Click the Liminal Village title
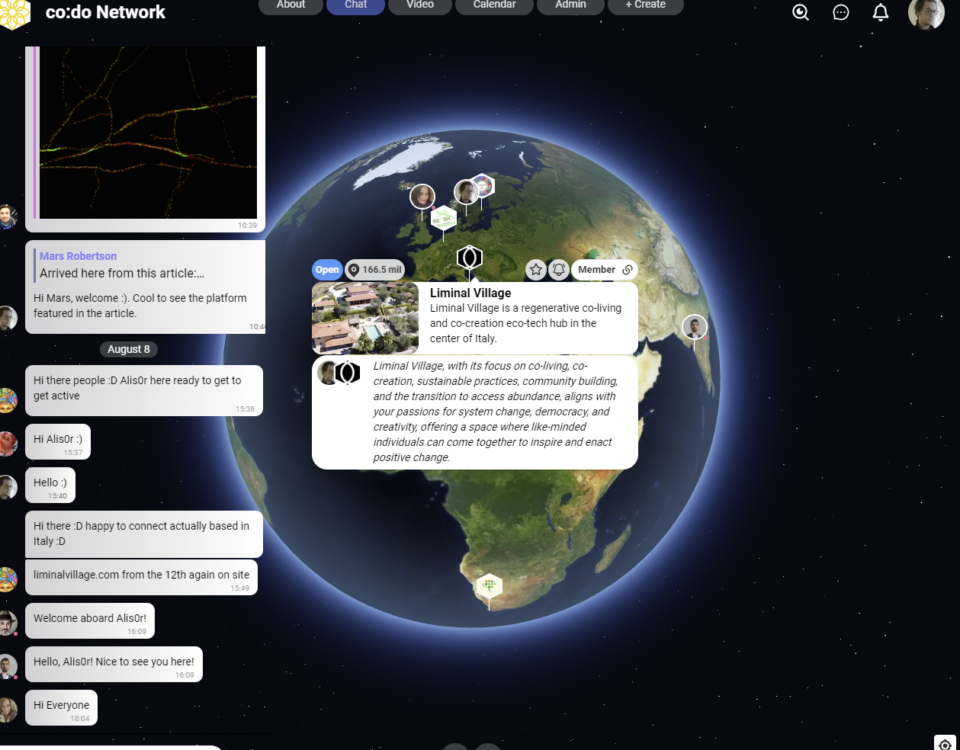The image size is (960, 750). pyautogui.click(x=470, y=293)
